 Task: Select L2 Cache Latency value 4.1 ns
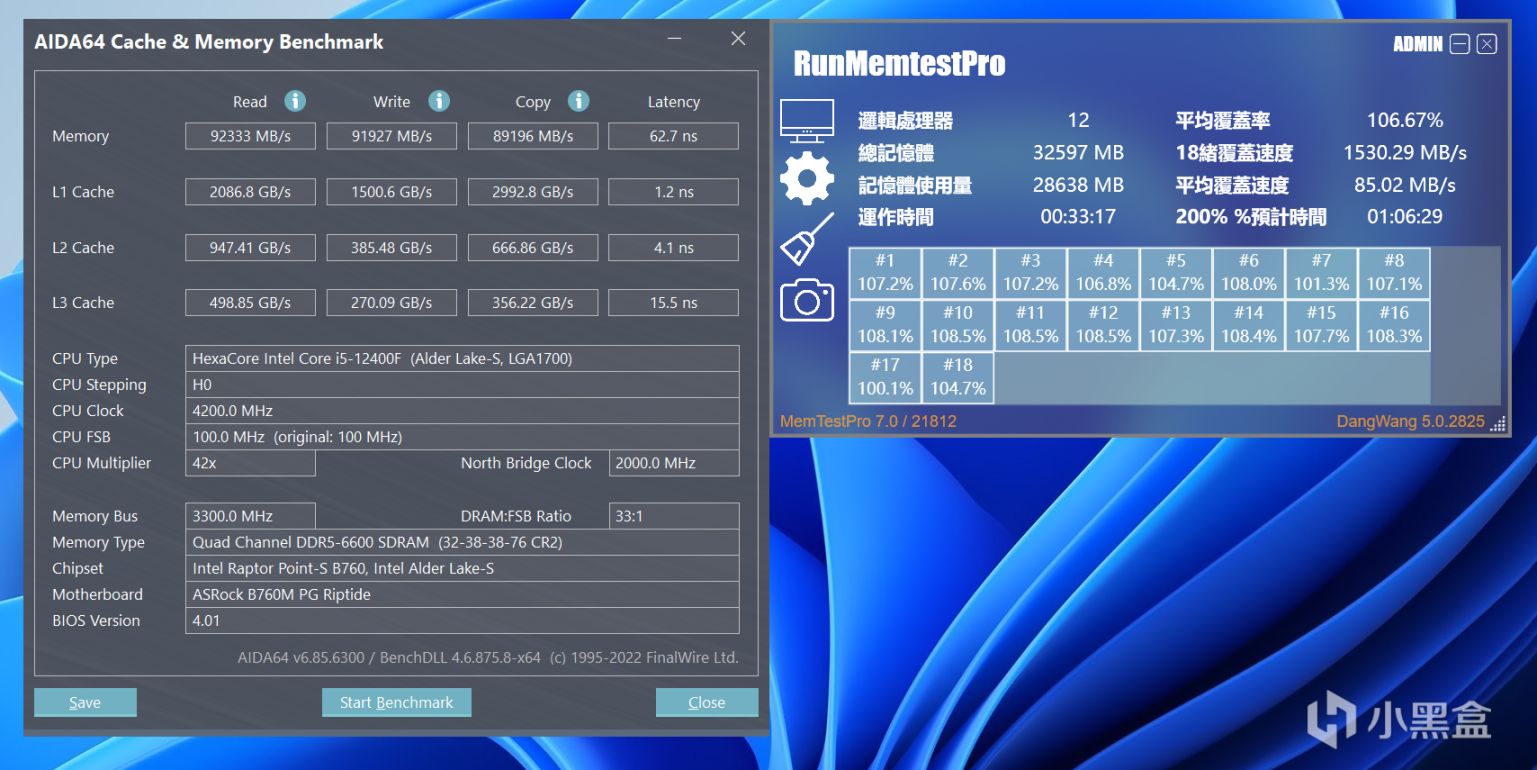(x=674, y=247)
